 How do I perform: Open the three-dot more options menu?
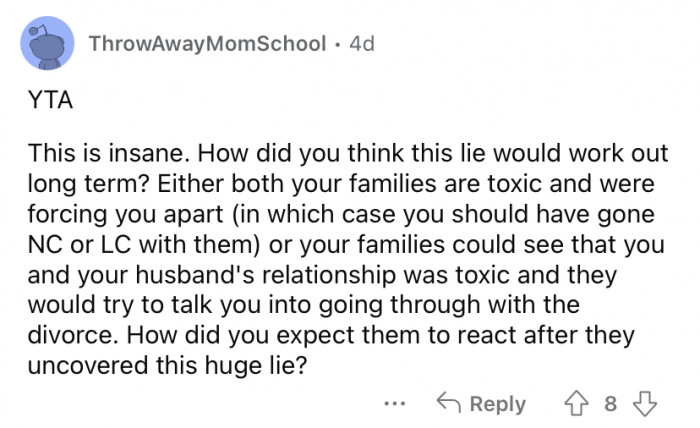click(395, 403)
